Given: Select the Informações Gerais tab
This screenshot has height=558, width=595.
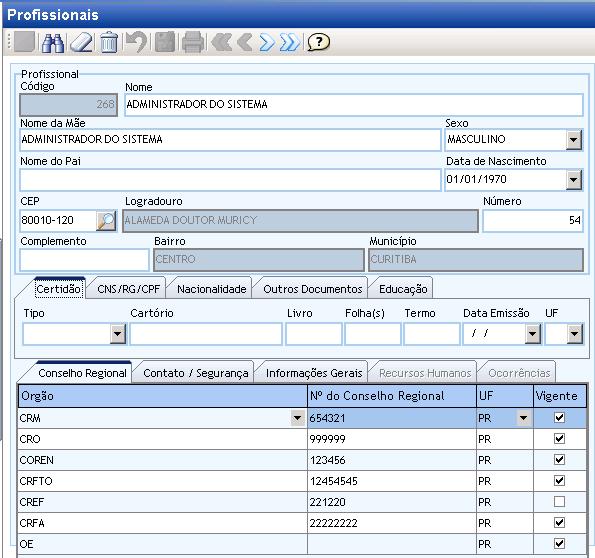Looking at the screenshot, I should [314, 373].
